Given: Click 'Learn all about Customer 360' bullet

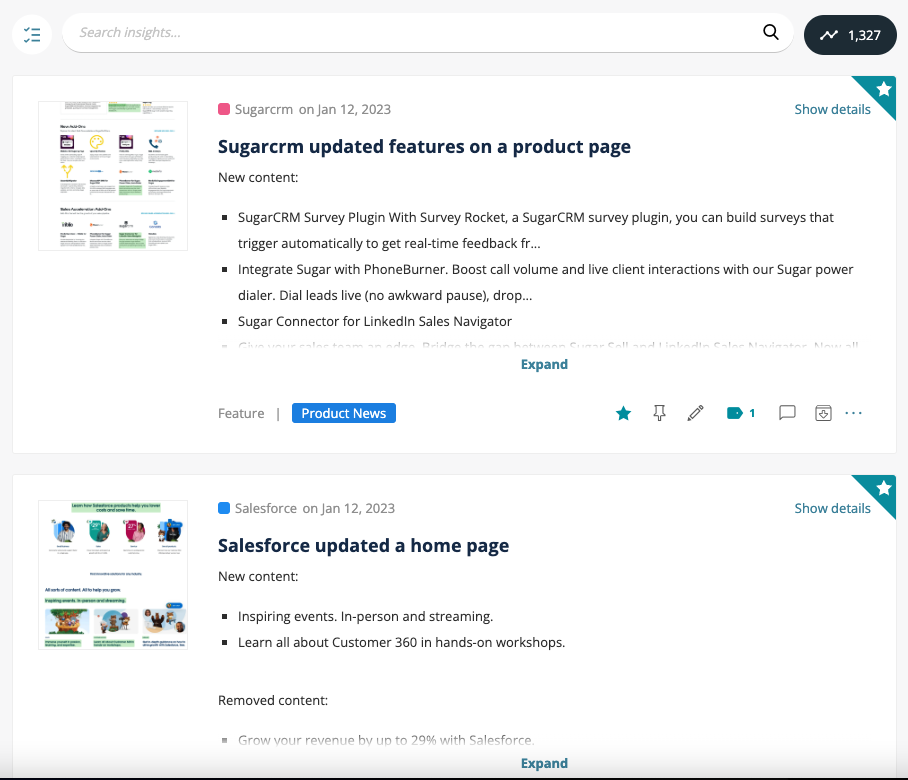Looking at the screenshot, I should [x=401, y=643].
